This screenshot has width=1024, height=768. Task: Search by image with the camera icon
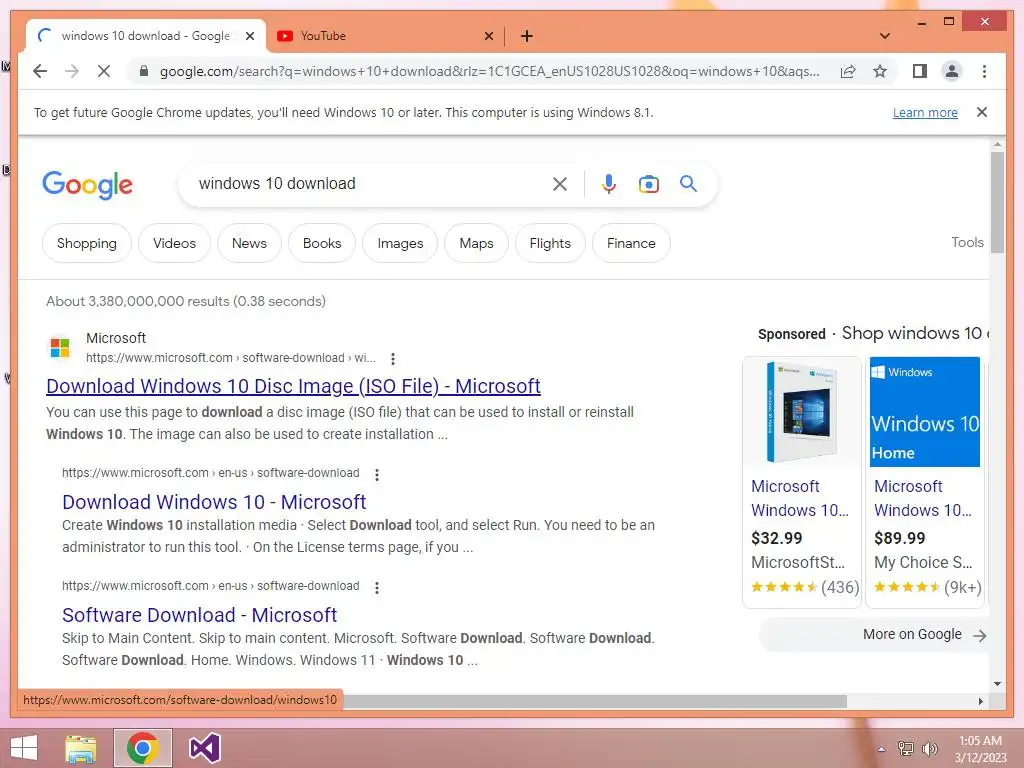[648, 184]
